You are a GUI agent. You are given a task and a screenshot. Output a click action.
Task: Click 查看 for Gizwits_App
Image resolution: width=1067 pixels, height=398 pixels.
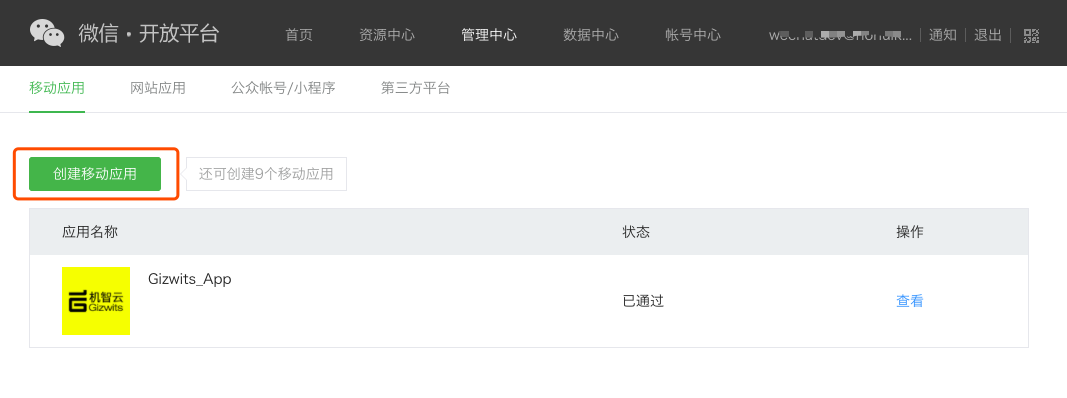(910, 301)
